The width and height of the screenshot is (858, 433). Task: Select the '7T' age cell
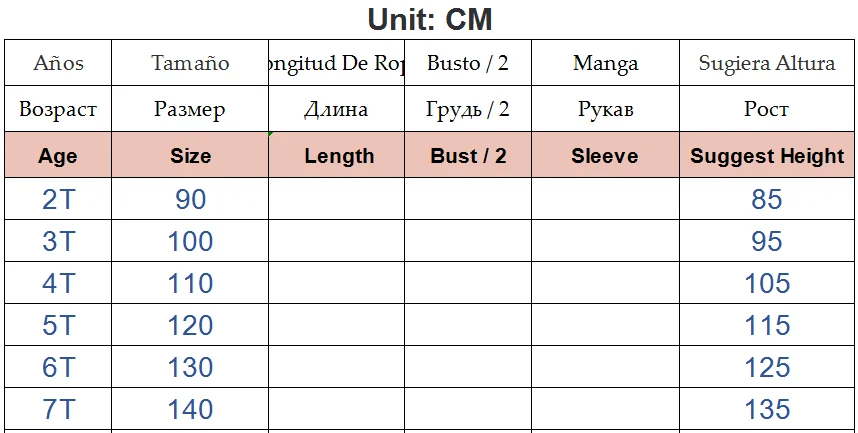58,409
